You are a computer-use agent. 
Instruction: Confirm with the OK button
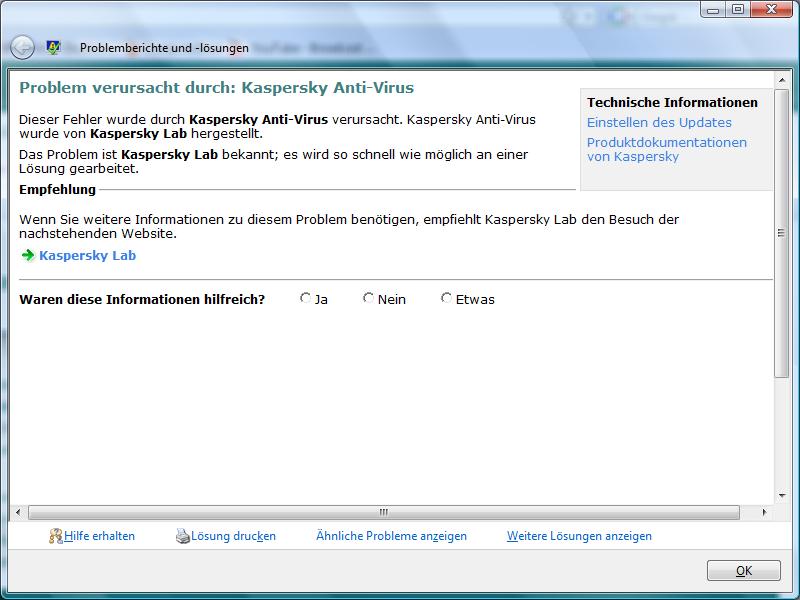pyautogui.click(x=744, y=570)
